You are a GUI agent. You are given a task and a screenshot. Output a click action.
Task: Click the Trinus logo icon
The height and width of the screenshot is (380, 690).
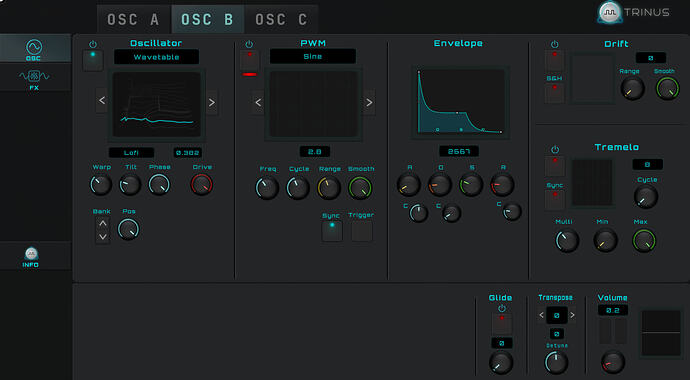pos(610,12)
